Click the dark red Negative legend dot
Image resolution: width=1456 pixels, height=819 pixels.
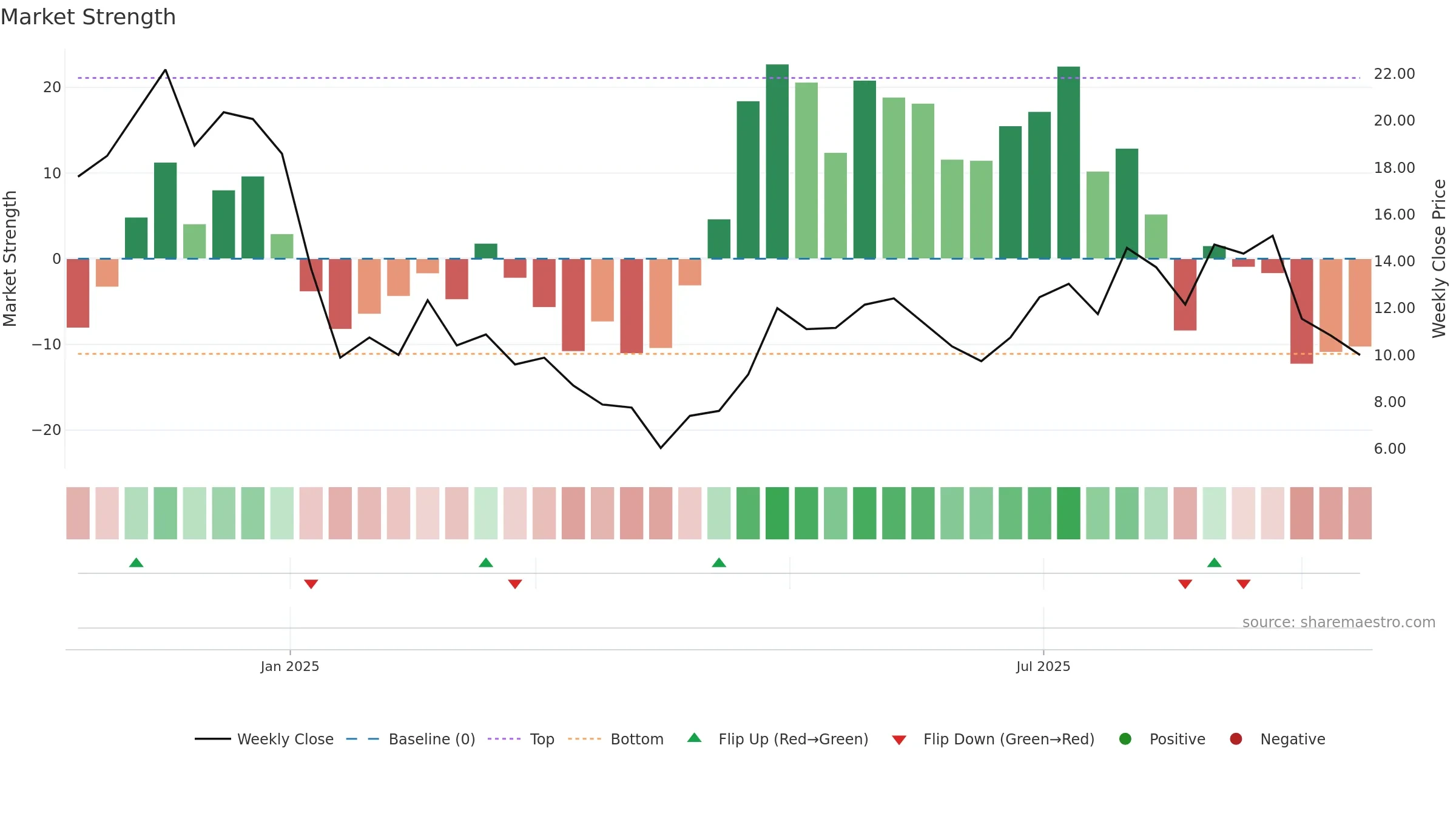click(x=1236, y=739)
